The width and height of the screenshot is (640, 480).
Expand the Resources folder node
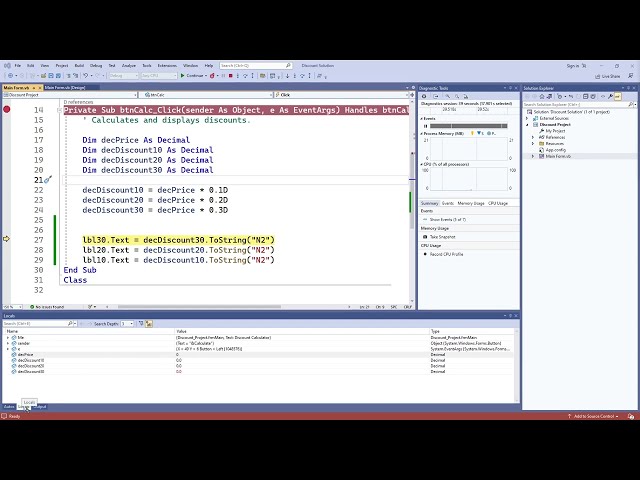pos(533,144)
